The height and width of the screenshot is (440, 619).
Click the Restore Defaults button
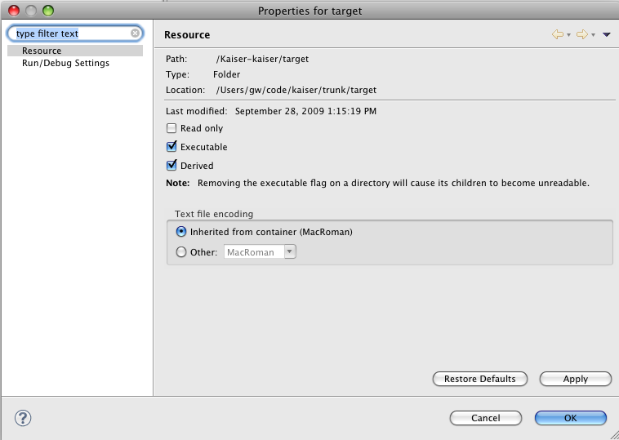coord(480,379)
